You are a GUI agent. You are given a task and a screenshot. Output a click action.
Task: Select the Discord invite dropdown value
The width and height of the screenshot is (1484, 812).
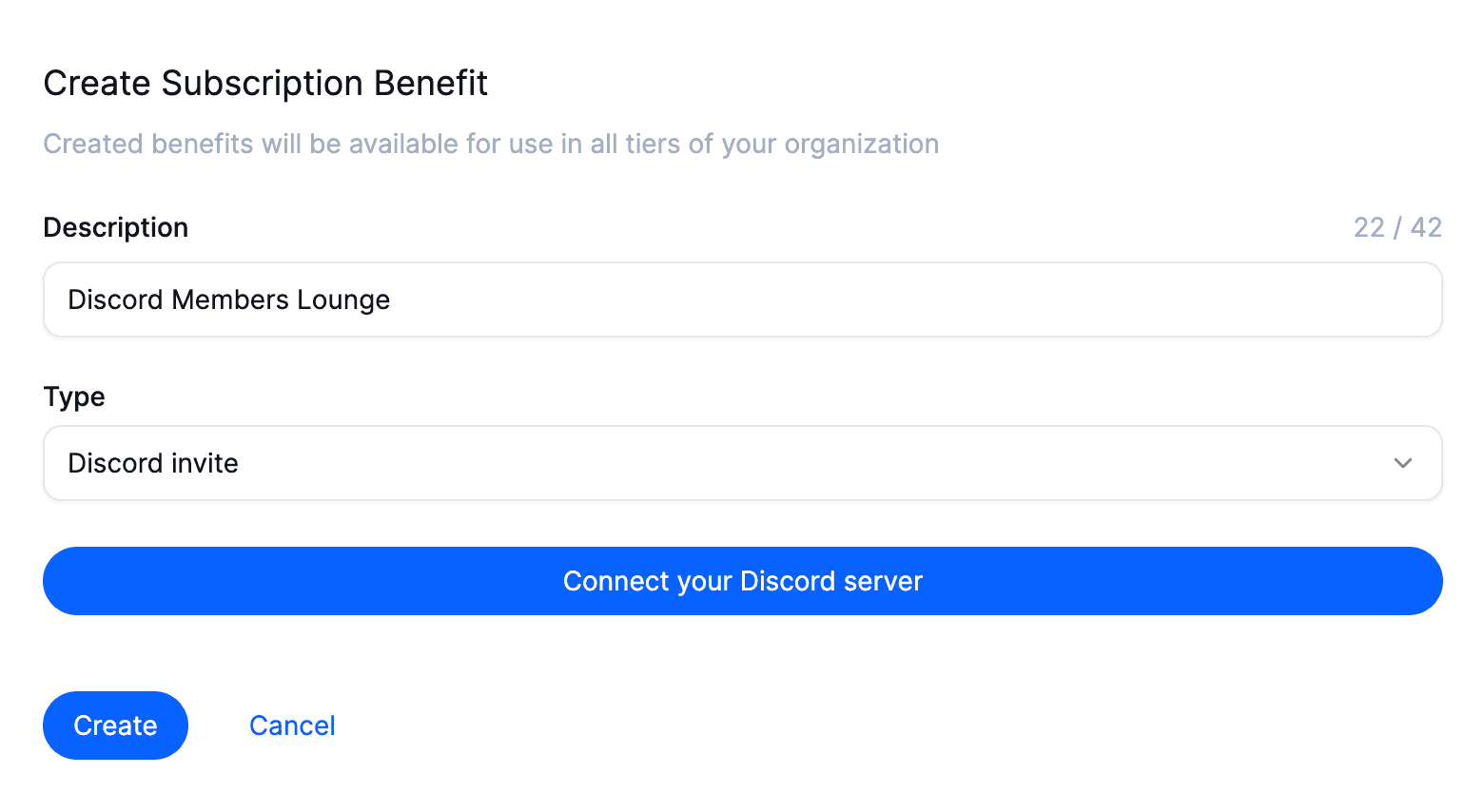pos(153,463)
